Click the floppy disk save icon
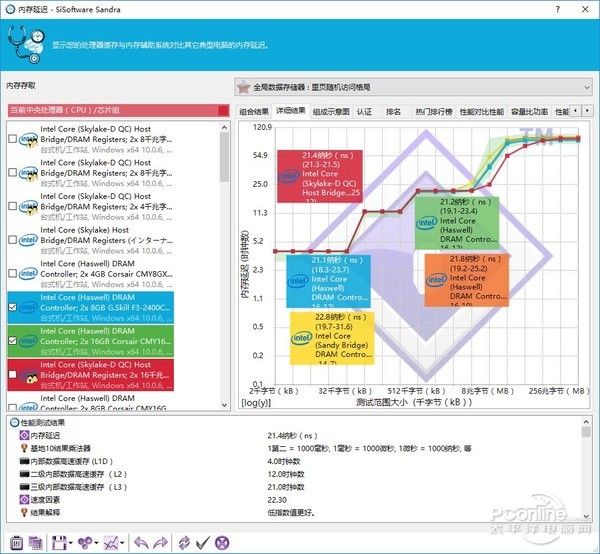Image resolution: width=600 pixels, height=554 pixels. [x=59, y=543]
